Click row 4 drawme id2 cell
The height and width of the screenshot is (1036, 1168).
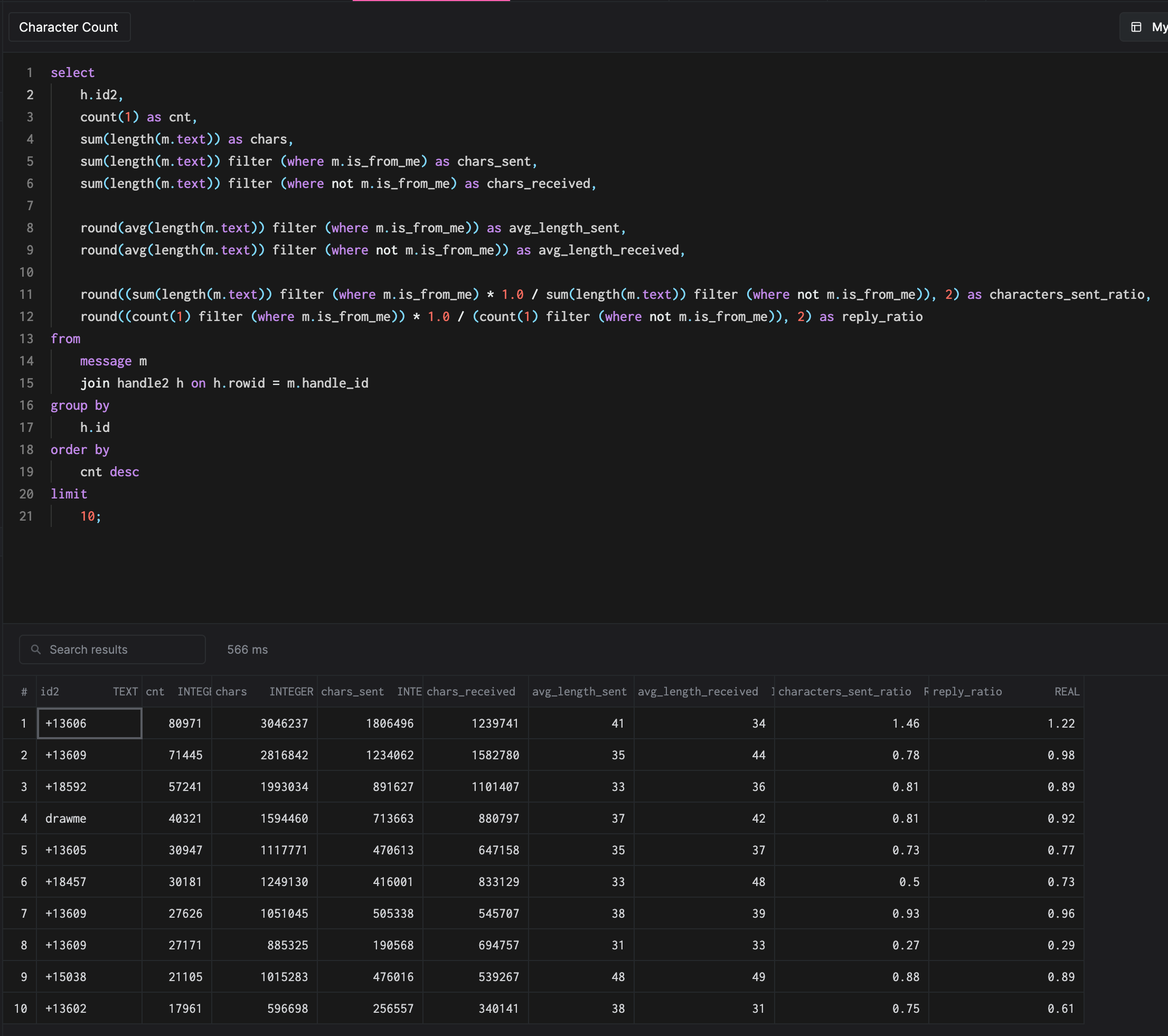click(88, 818)
